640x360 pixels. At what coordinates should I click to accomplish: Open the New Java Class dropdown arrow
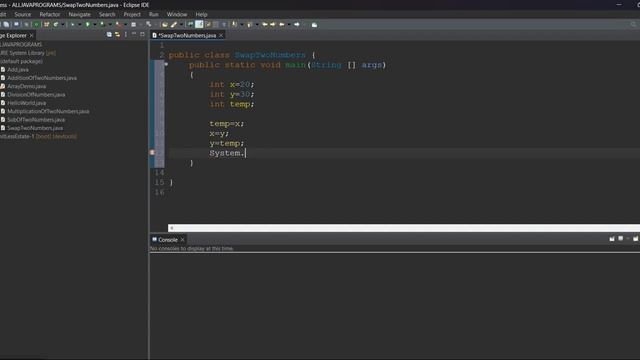(62, 24)
